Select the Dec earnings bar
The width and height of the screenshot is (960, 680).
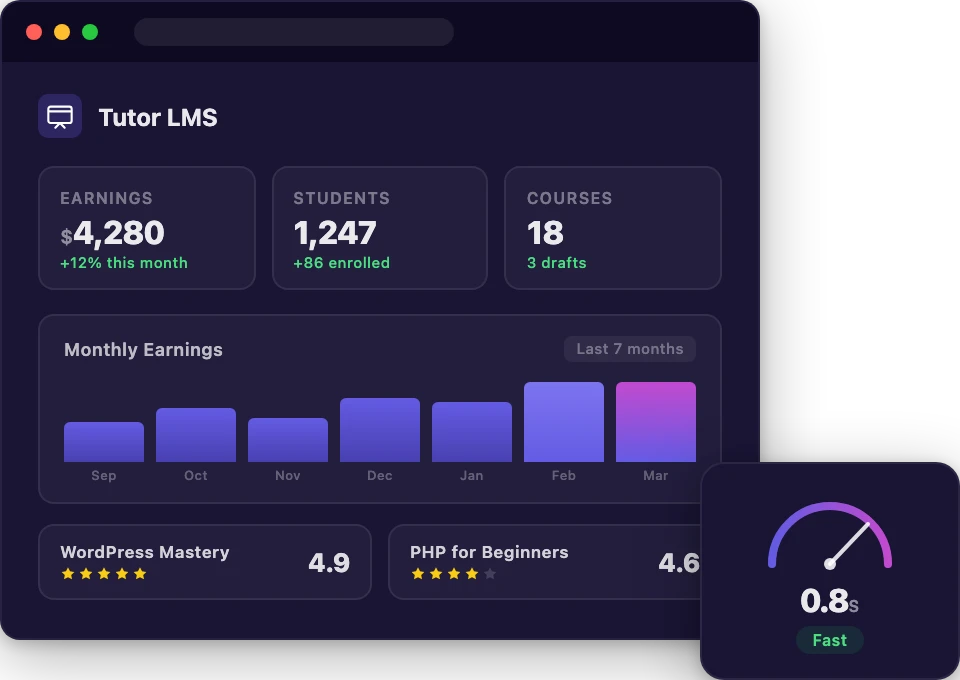380,430
